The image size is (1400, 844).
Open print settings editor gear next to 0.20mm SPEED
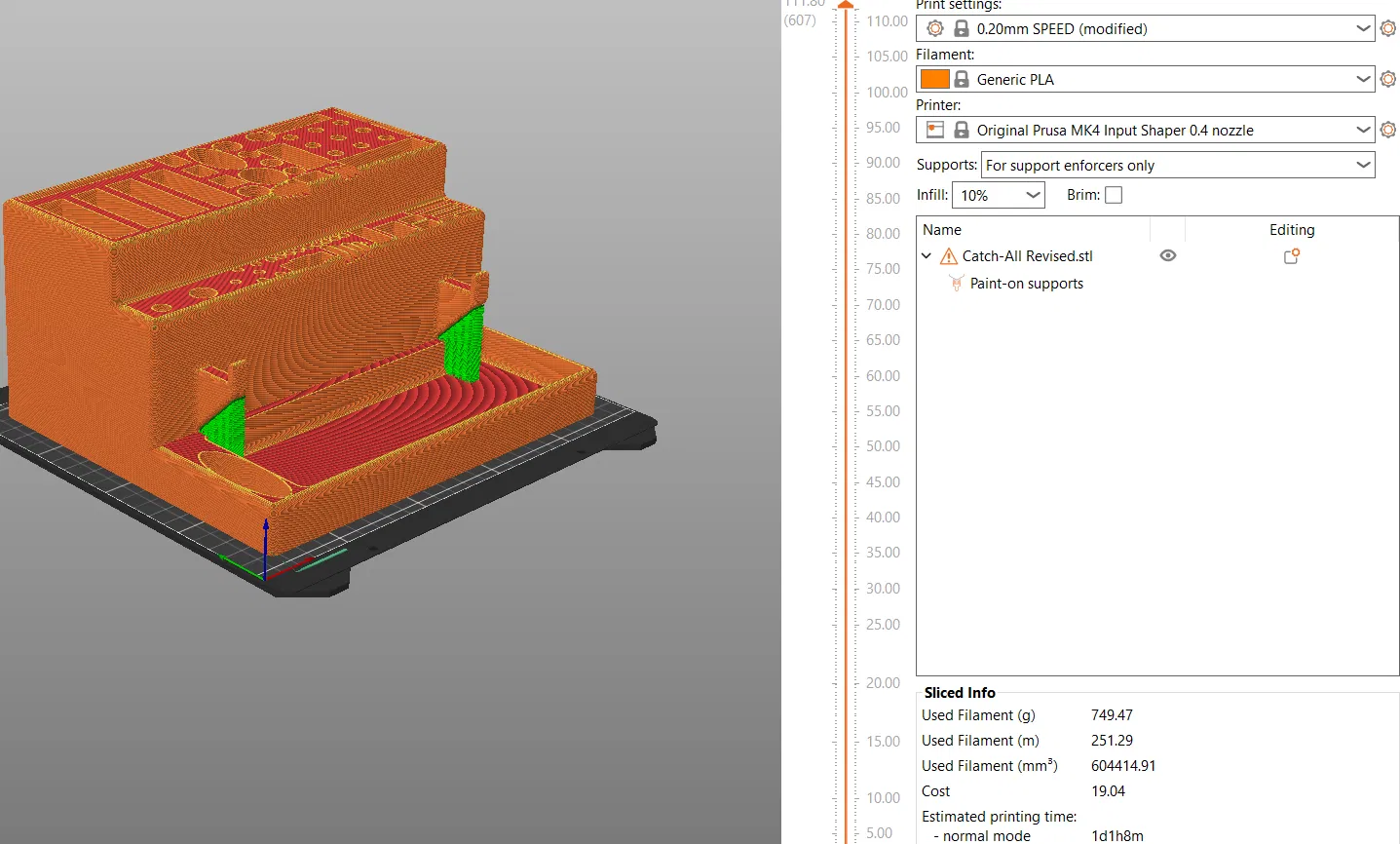pyautogui.click(x=1388, y=28)
